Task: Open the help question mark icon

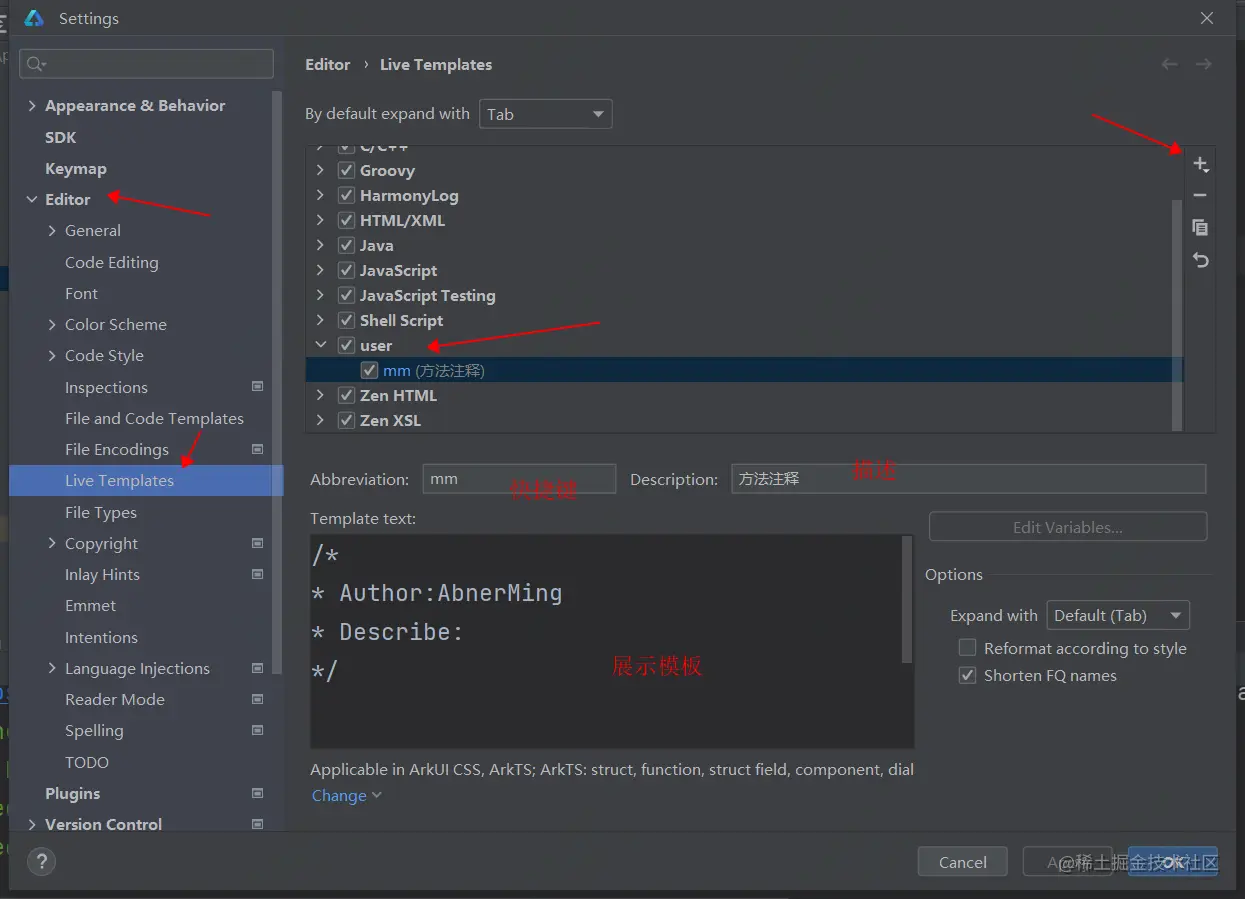Action: click(x=41, y=861)
